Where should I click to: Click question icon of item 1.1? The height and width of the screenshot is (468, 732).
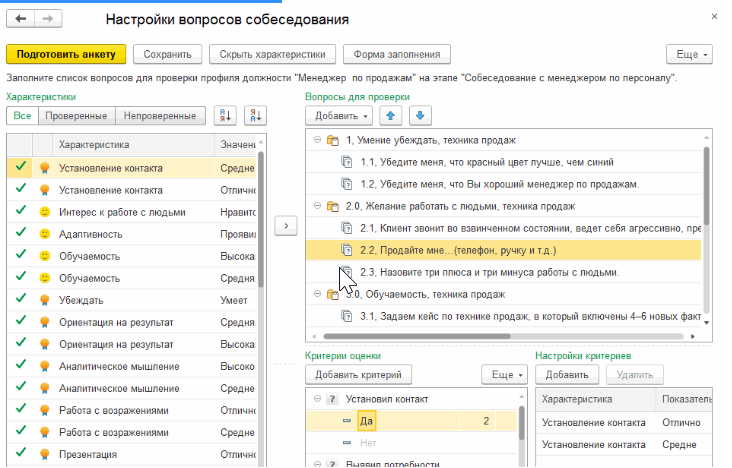click(x=347, y=162)
